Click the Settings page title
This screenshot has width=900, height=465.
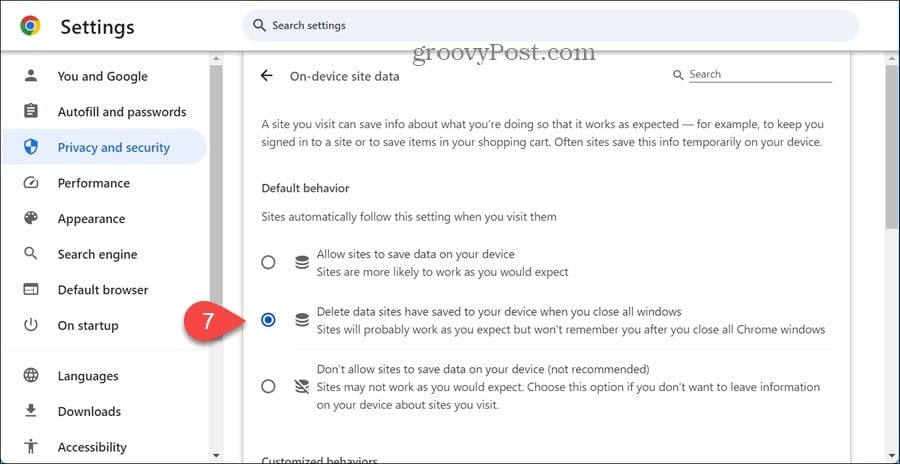98,26
